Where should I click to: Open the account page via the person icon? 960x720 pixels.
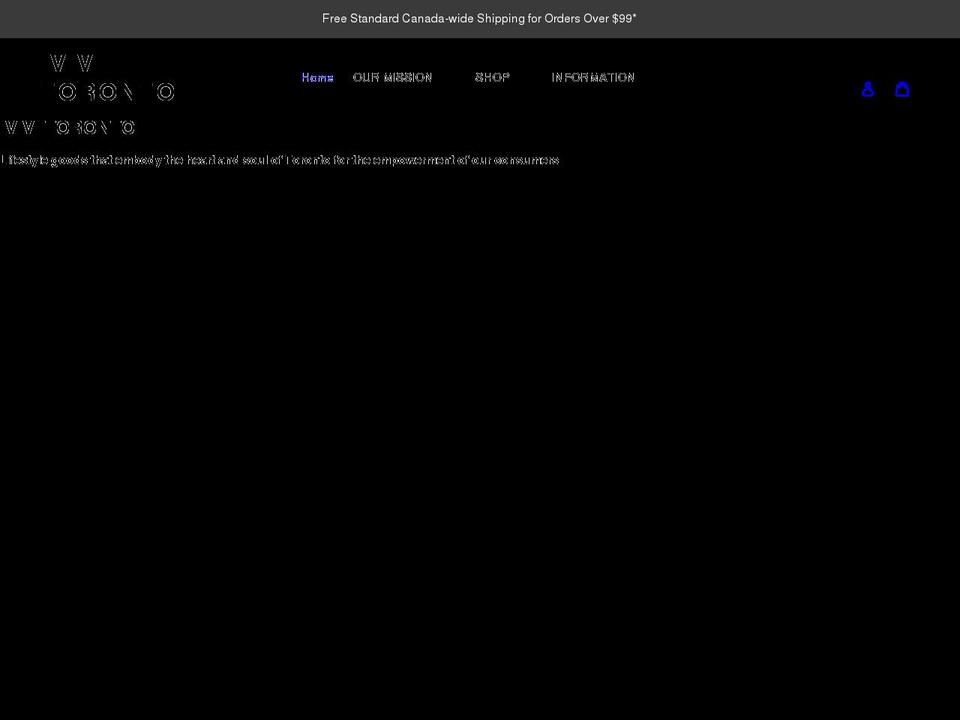coord(868,89)
